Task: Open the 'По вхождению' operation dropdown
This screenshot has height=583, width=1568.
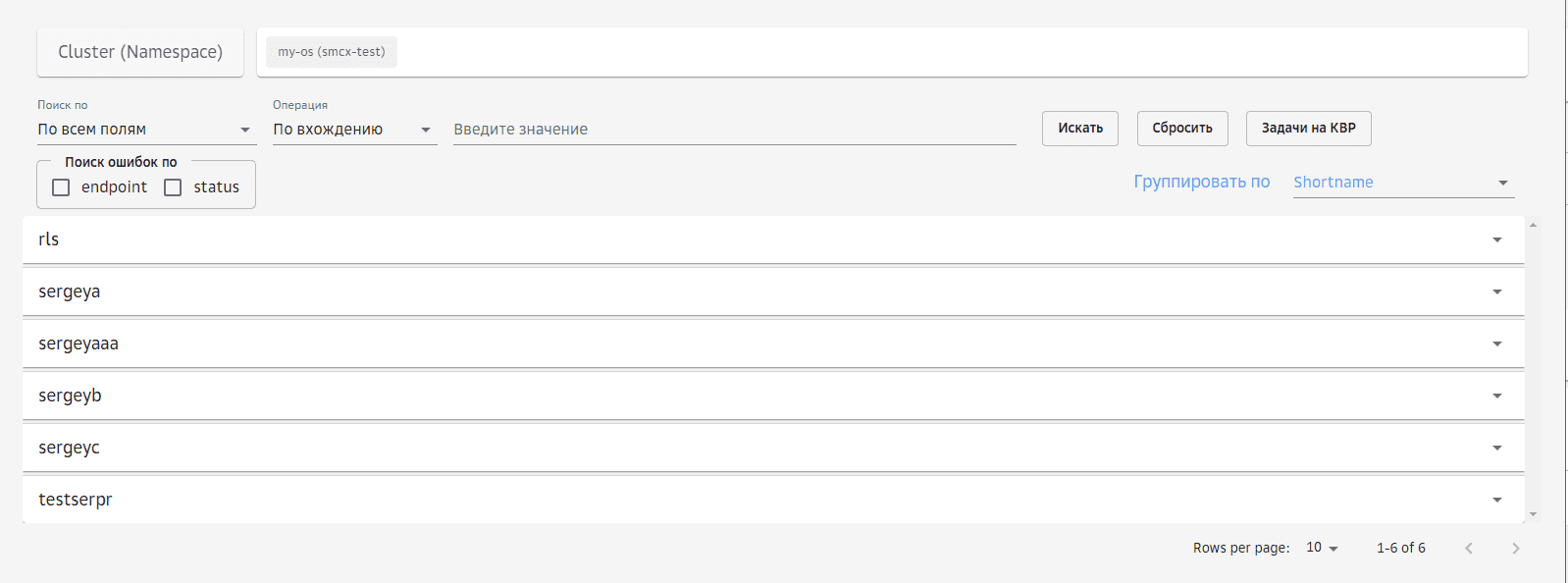Action: (353, 130)
